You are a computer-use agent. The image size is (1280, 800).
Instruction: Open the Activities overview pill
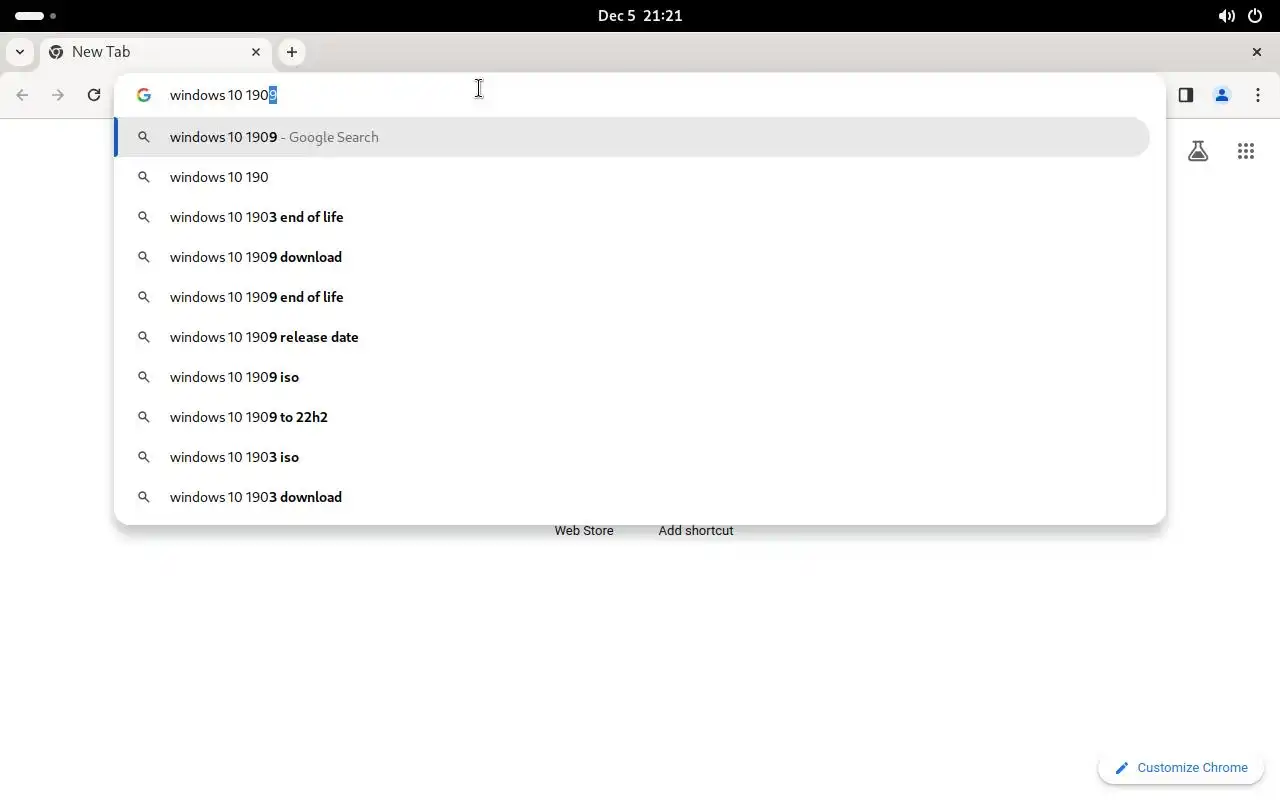pos(36,16)
